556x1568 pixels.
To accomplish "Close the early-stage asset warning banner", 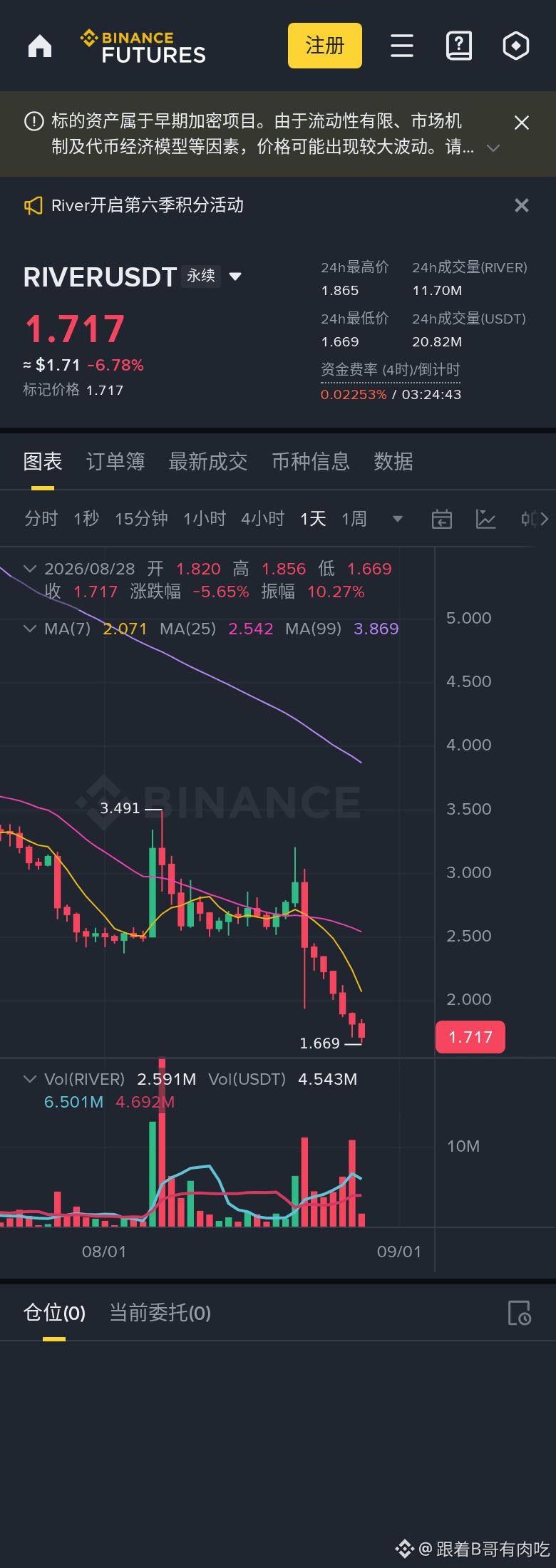I will click(522, 123).
